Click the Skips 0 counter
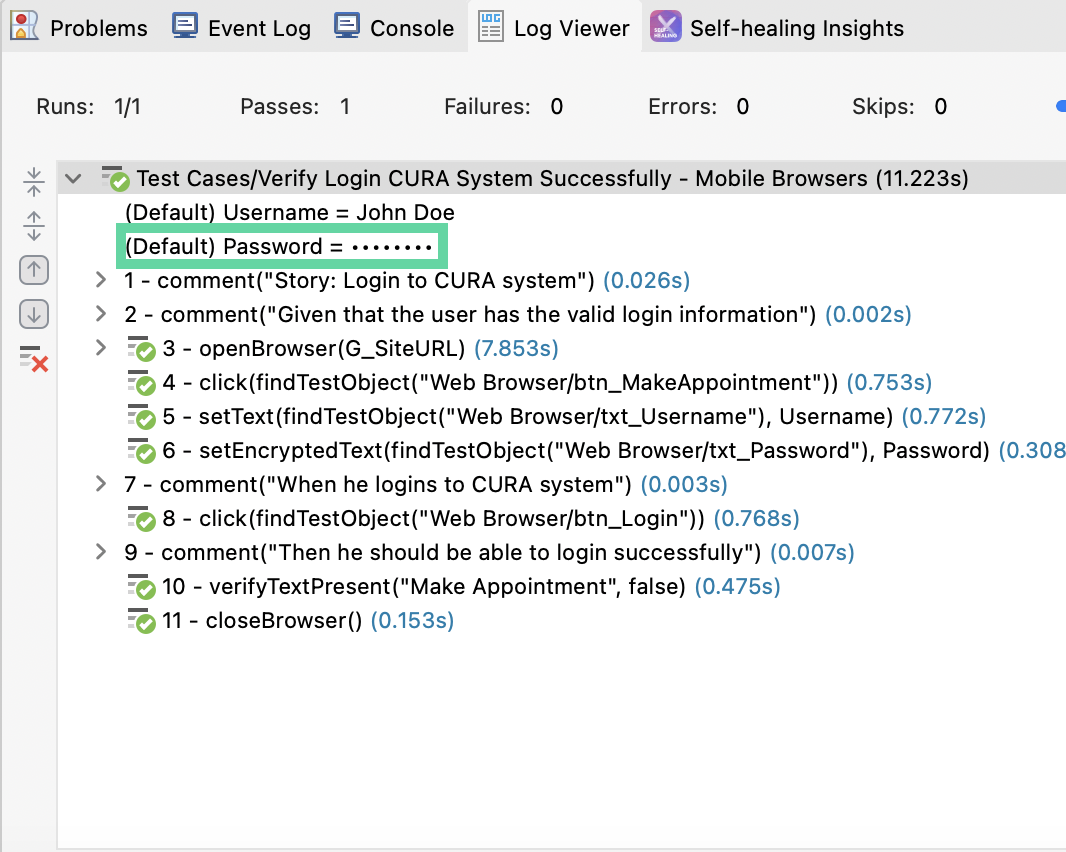 tap(899, 107)
